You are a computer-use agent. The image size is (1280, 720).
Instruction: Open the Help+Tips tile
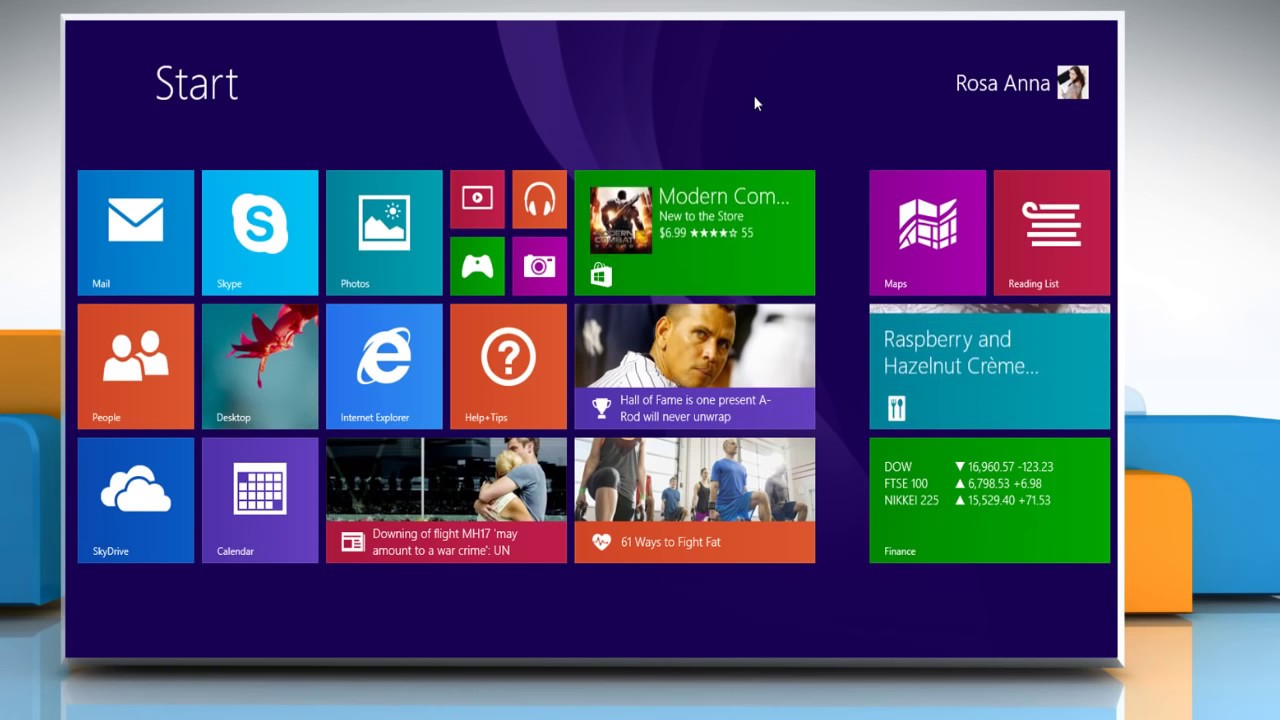pyautogui.click(x=508, y=367)
